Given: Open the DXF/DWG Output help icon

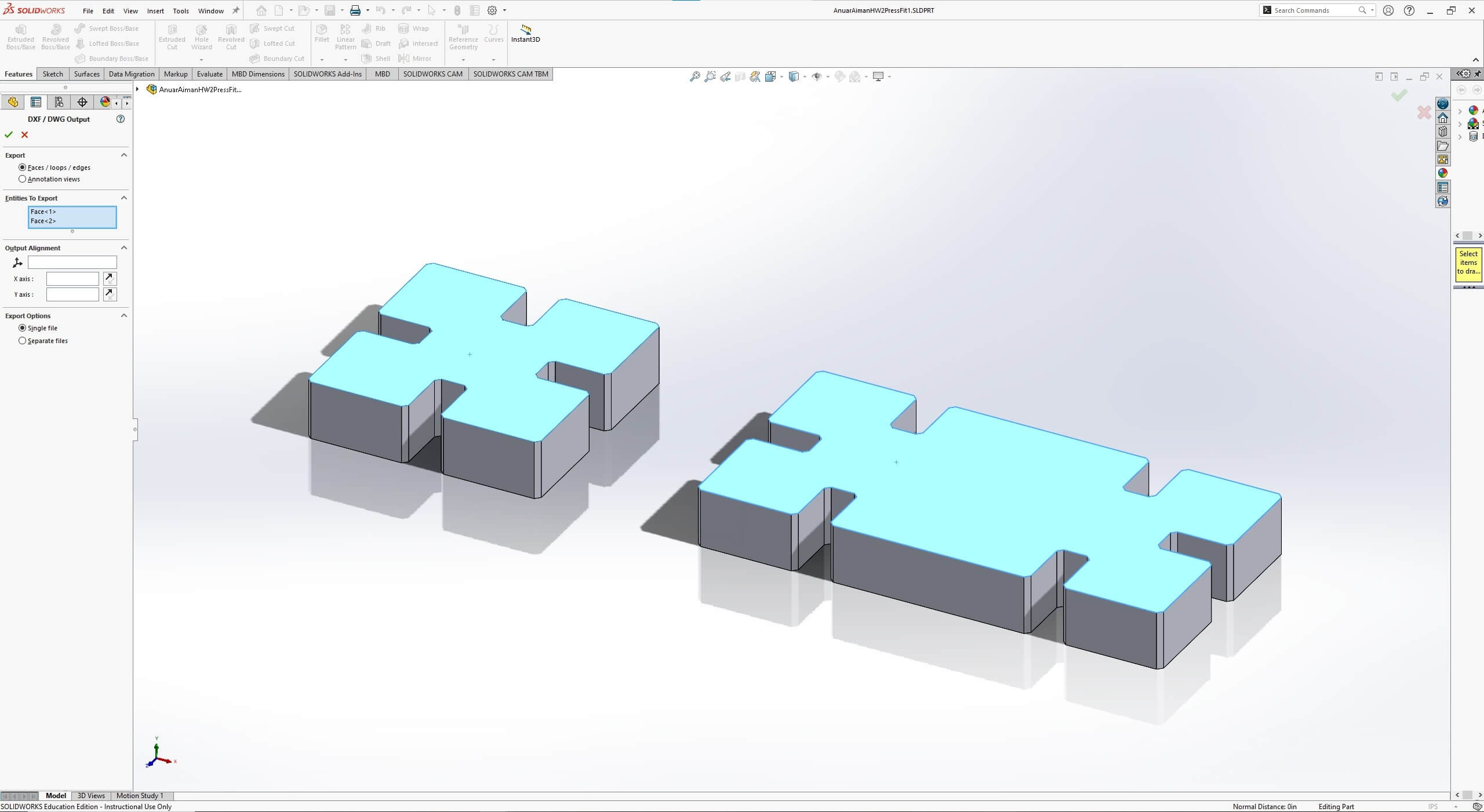Looking at the screenshot, I should 121,119.
